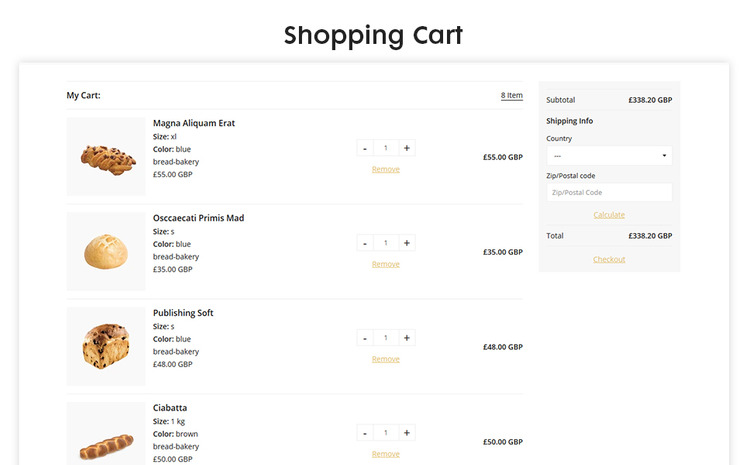Screen dimensions: 748x465
Task: Click the Total £338.20 GBP value
Action: click(x=650, y=236)
